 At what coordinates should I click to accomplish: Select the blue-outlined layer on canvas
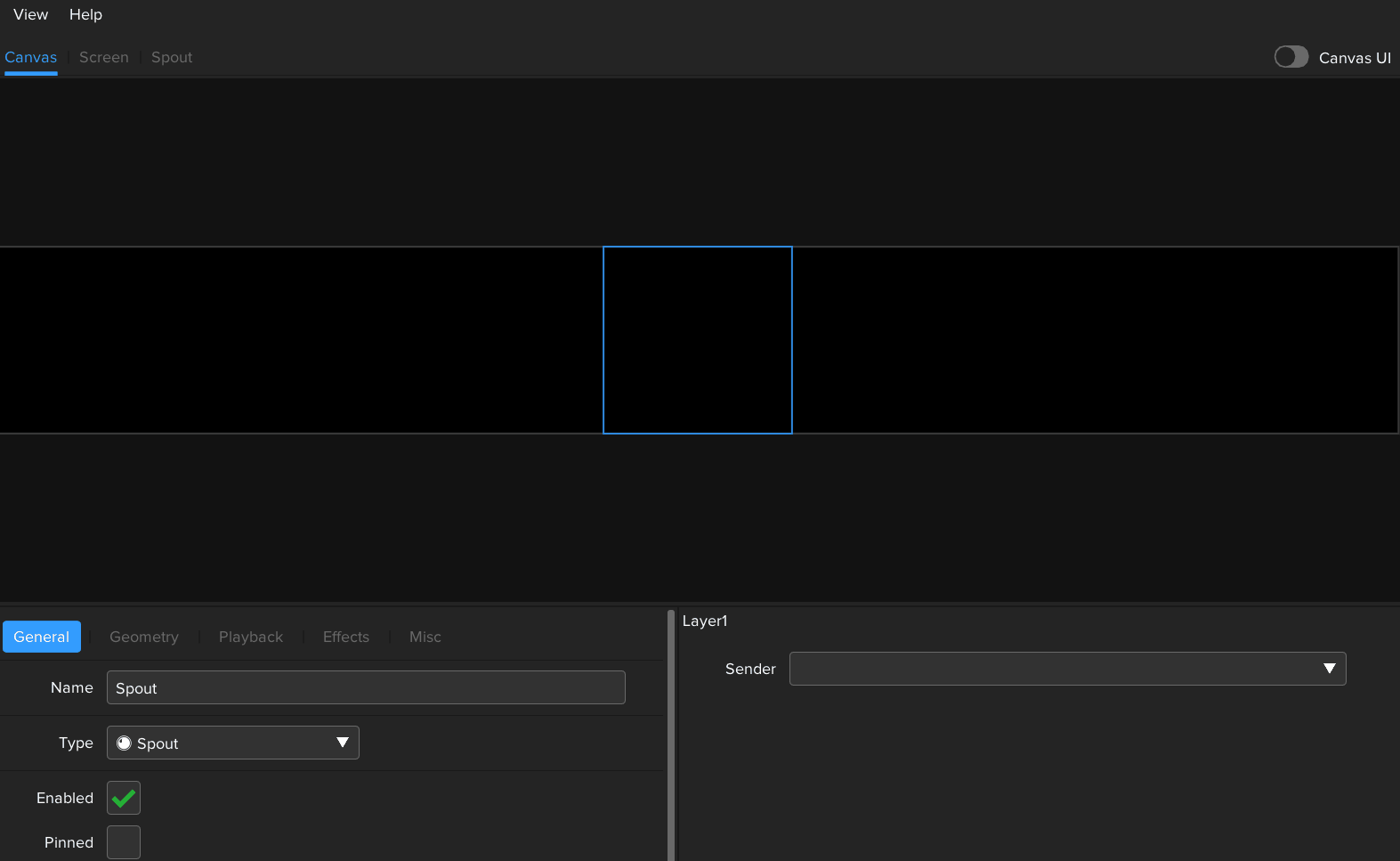coord(698,340)
